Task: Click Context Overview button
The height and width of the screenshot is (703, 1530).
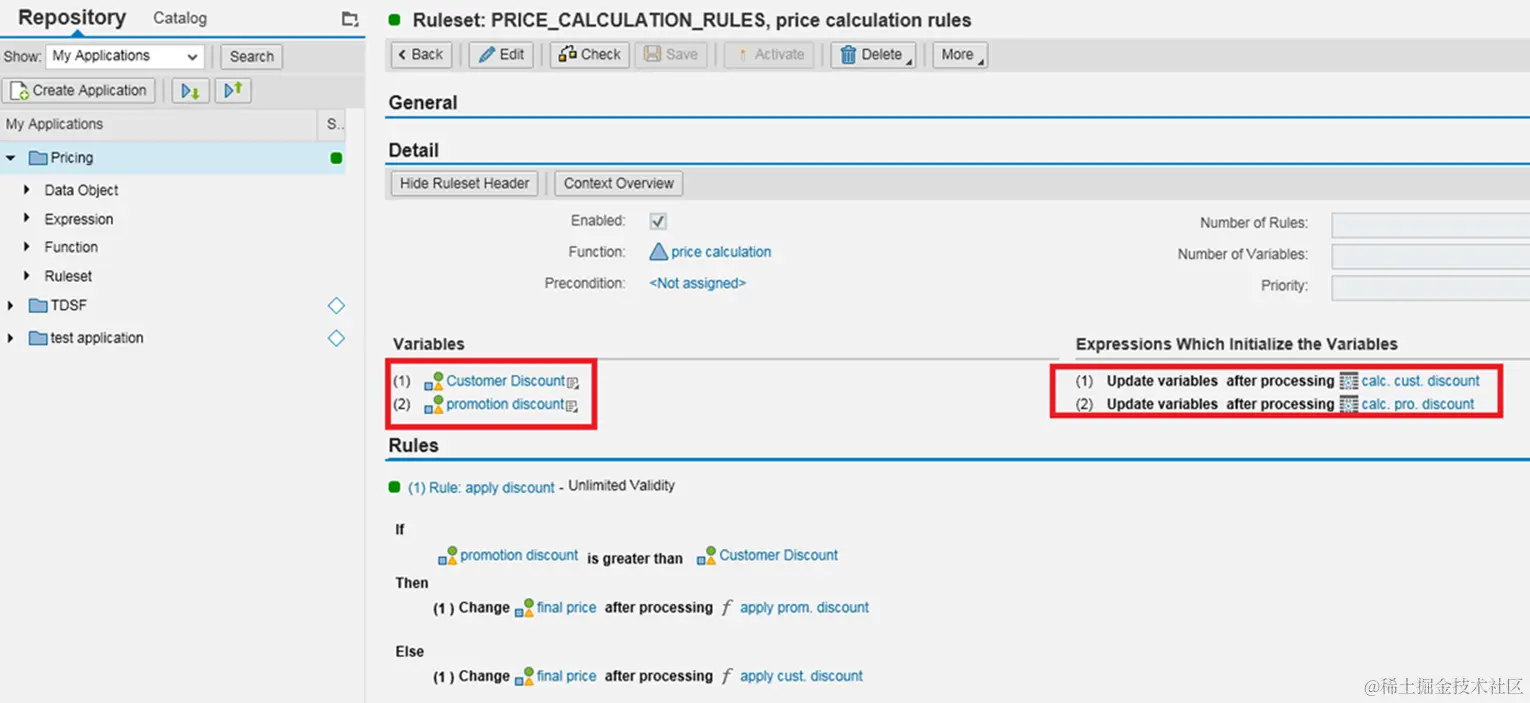Action: coord(619,184)
